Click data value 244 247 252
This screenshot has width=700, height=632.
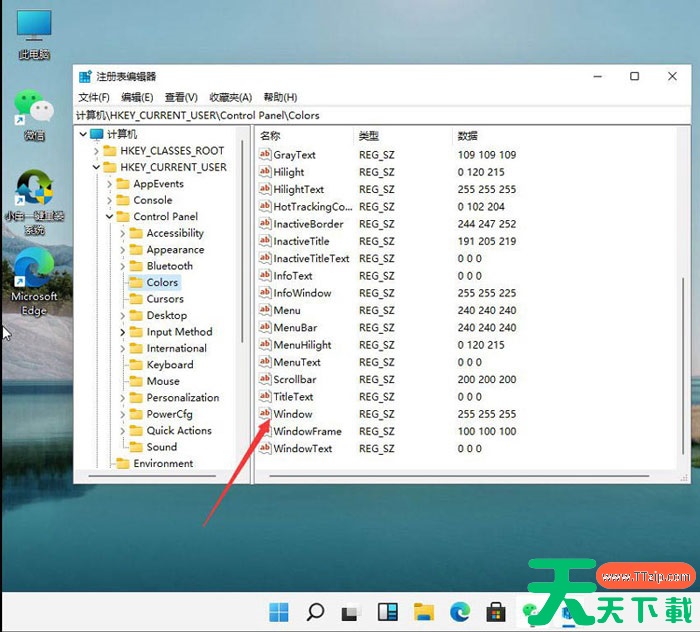coord(487,224)
